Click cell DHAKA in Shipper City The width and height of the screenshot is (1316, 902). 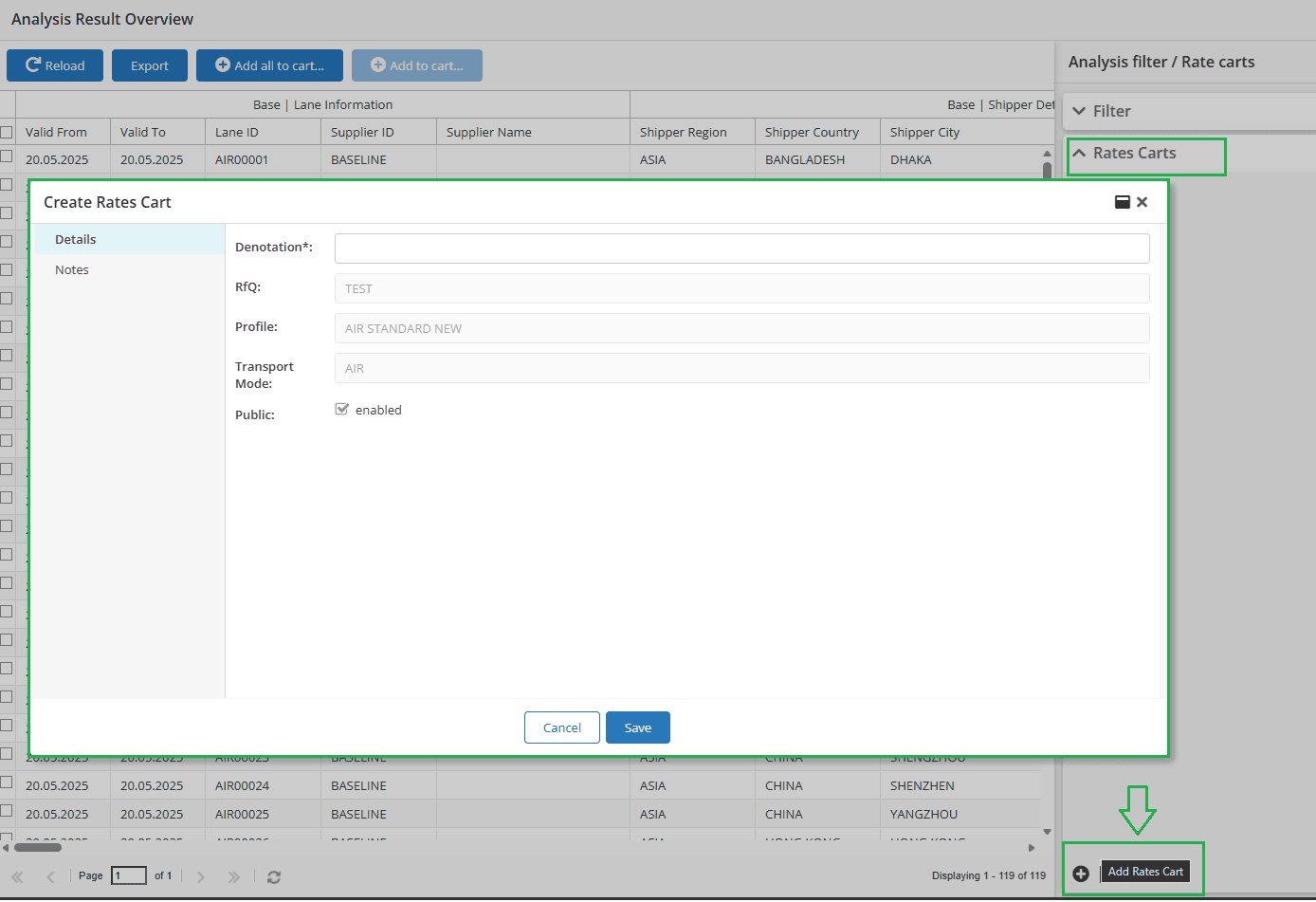click(x=960, y=159)
